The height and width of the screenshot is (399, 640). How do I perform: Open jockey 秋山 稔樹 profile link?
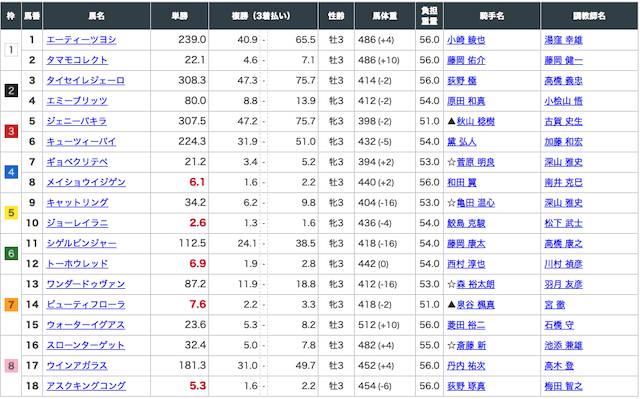pos(476,121)
